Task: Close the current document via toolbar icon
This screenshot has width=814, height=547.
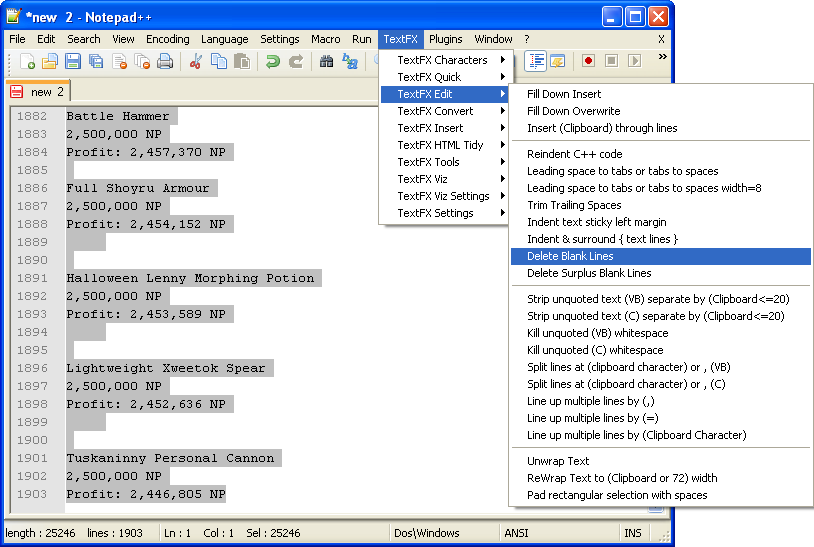Action: pyautogui.click(x=119, y=61)
